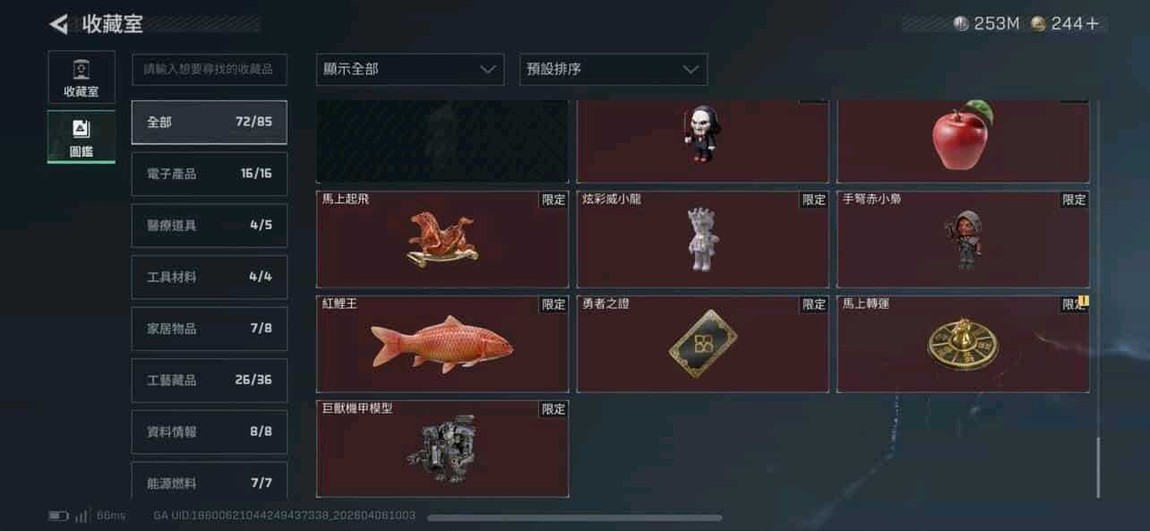Viewport: 1150px width, 531px height.
Task: Open the 馬上轉運 golden wheel item
Action: tap(963, 344)
